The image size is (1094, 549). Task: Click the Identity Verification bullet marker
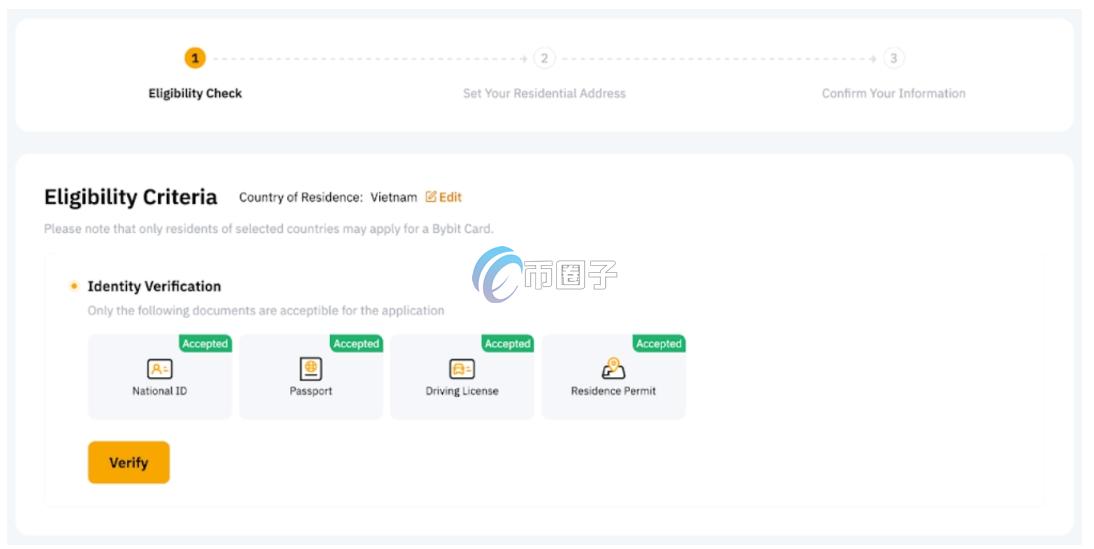pyautogui.click(x=74, y=286)
